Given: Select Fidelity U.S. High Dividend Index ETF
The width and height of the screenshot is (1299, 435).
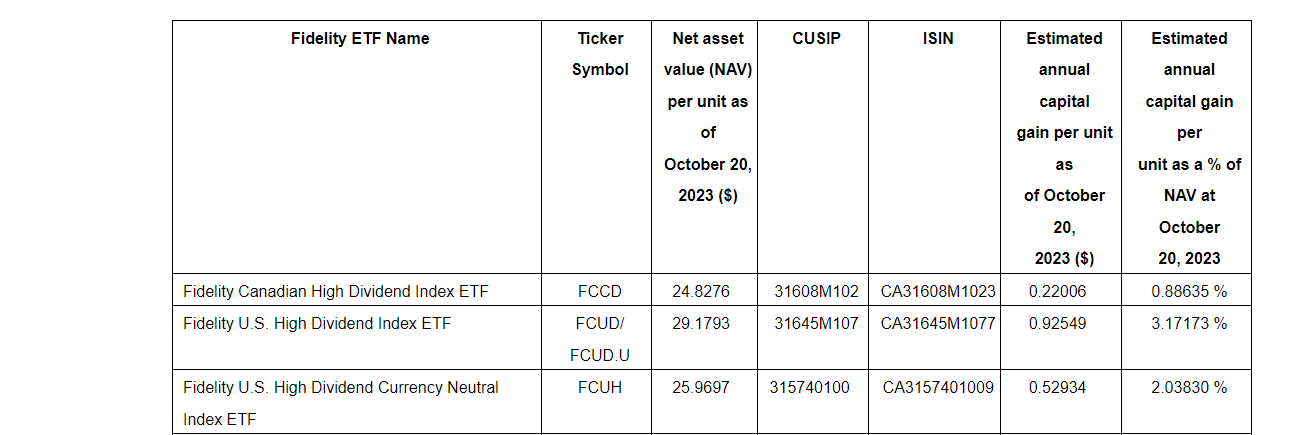Looking at the screenshot, I should 317,323.
